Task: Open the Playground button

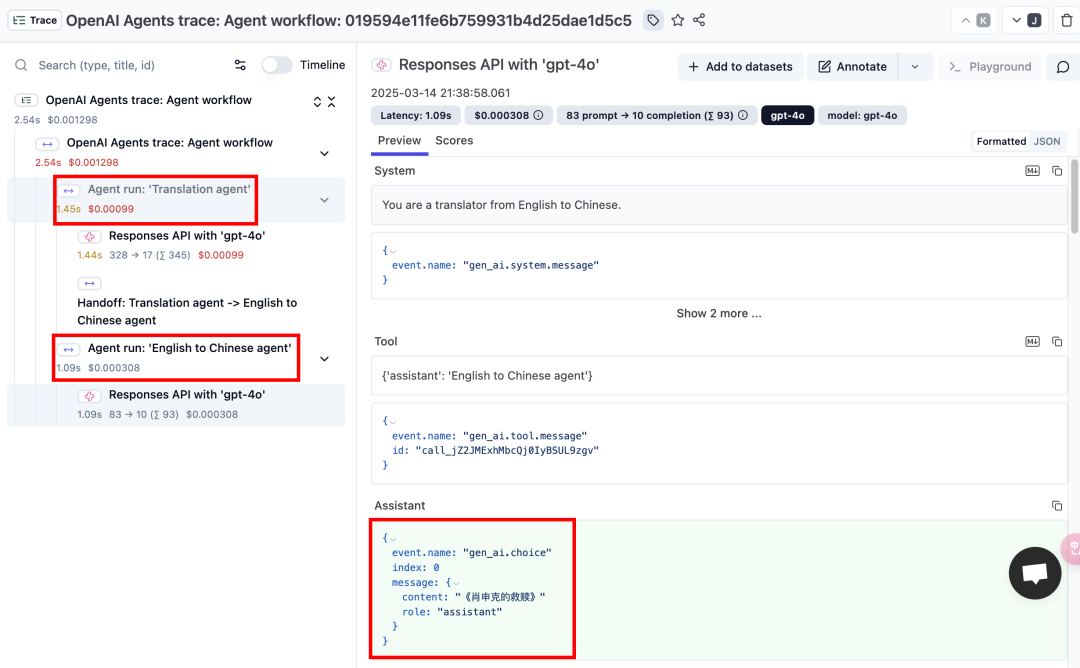Action: [990, 67]
